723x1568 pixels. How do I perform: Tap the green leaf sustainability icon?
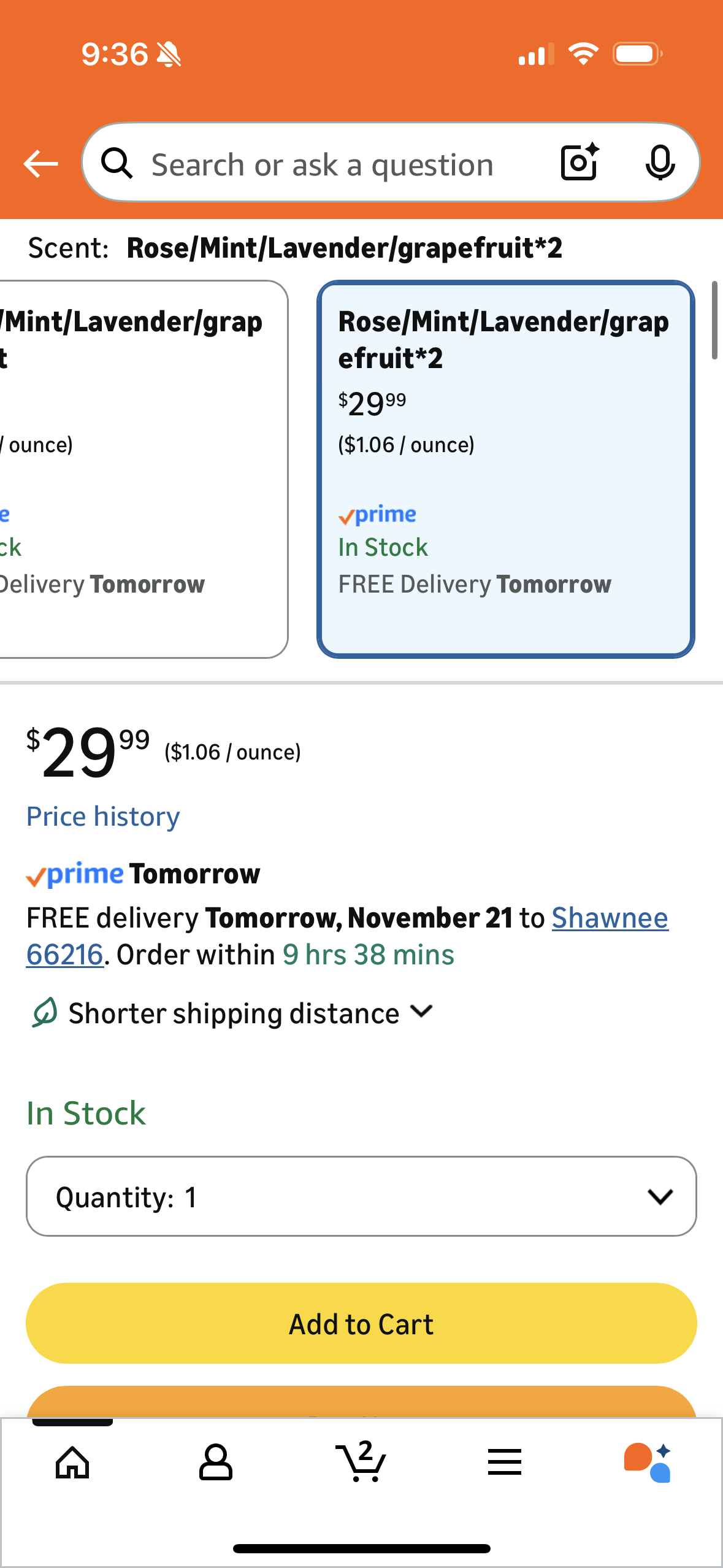coord(45,1012)
